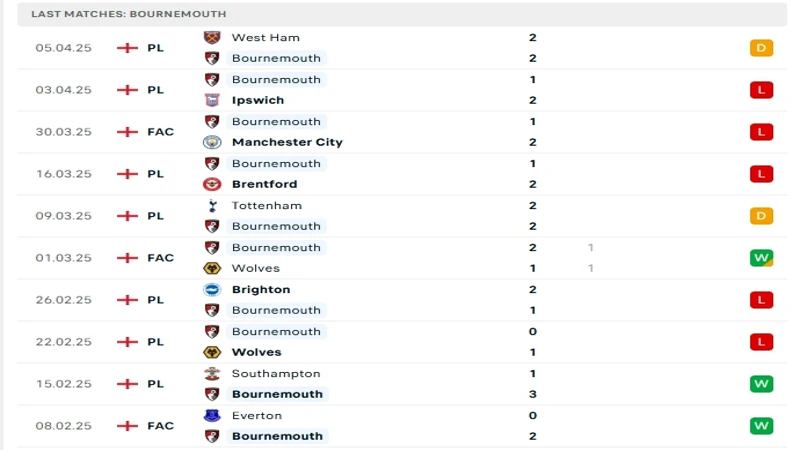This screenshot has height=450, width=800.
Task: Click the England flag on 16.03.25 row
Action: point(128,174)
